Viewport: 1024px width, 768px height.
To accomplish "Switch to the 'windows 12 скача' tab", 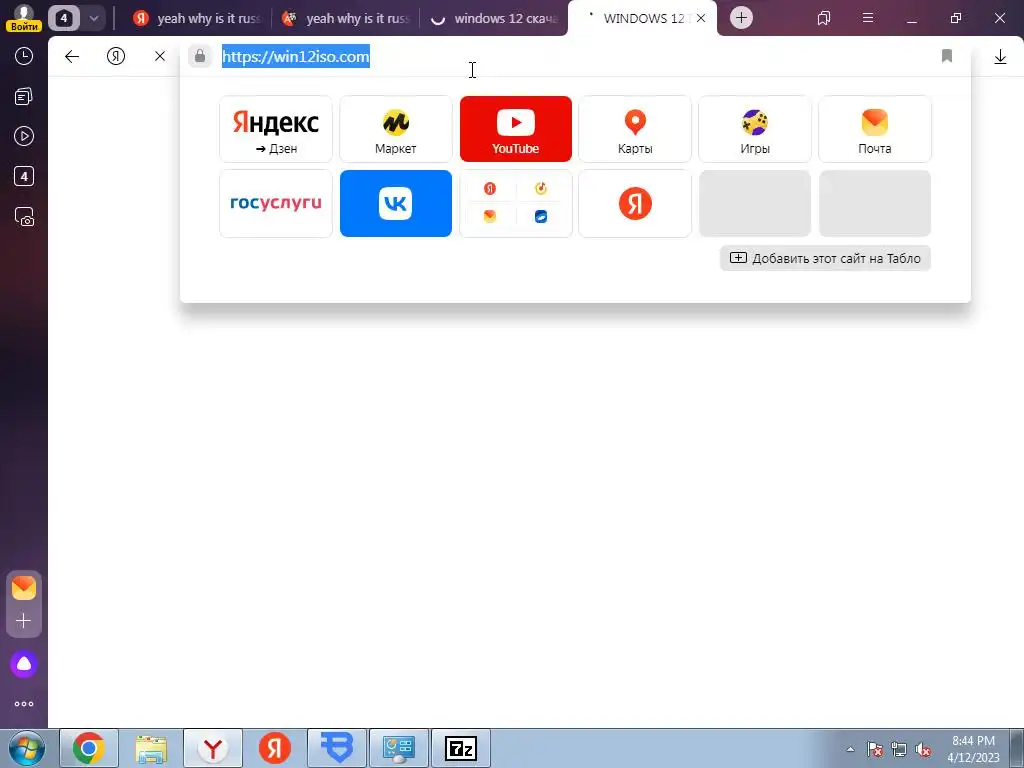I will [494, 18].
